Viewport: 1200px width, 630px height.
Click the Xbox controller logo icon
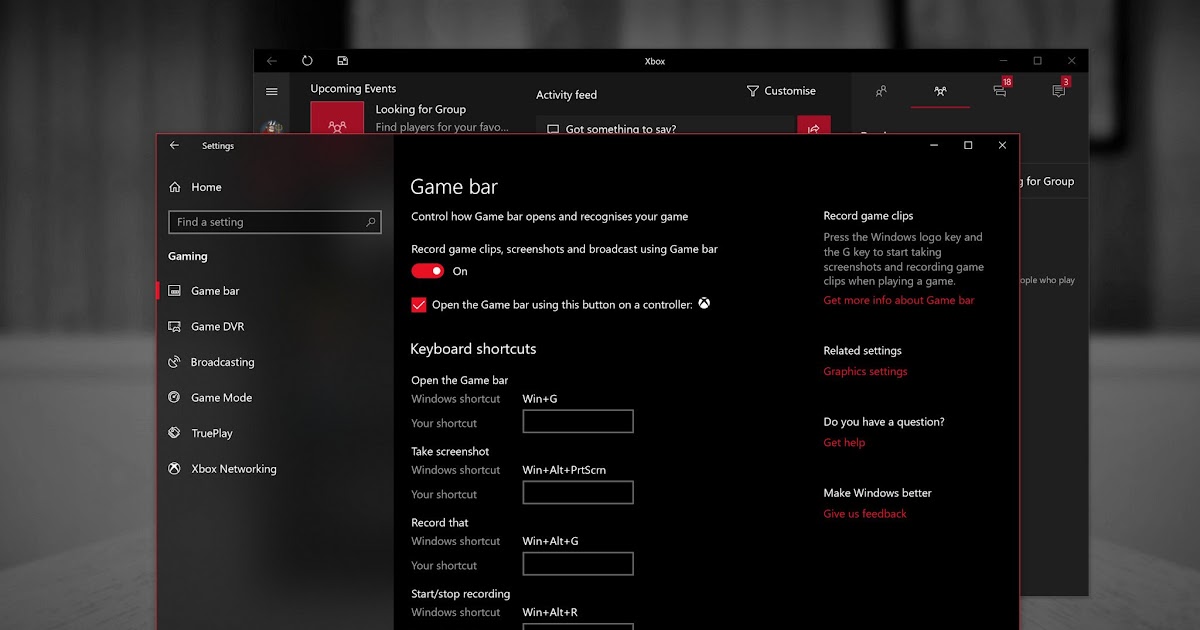click(704, 304)
